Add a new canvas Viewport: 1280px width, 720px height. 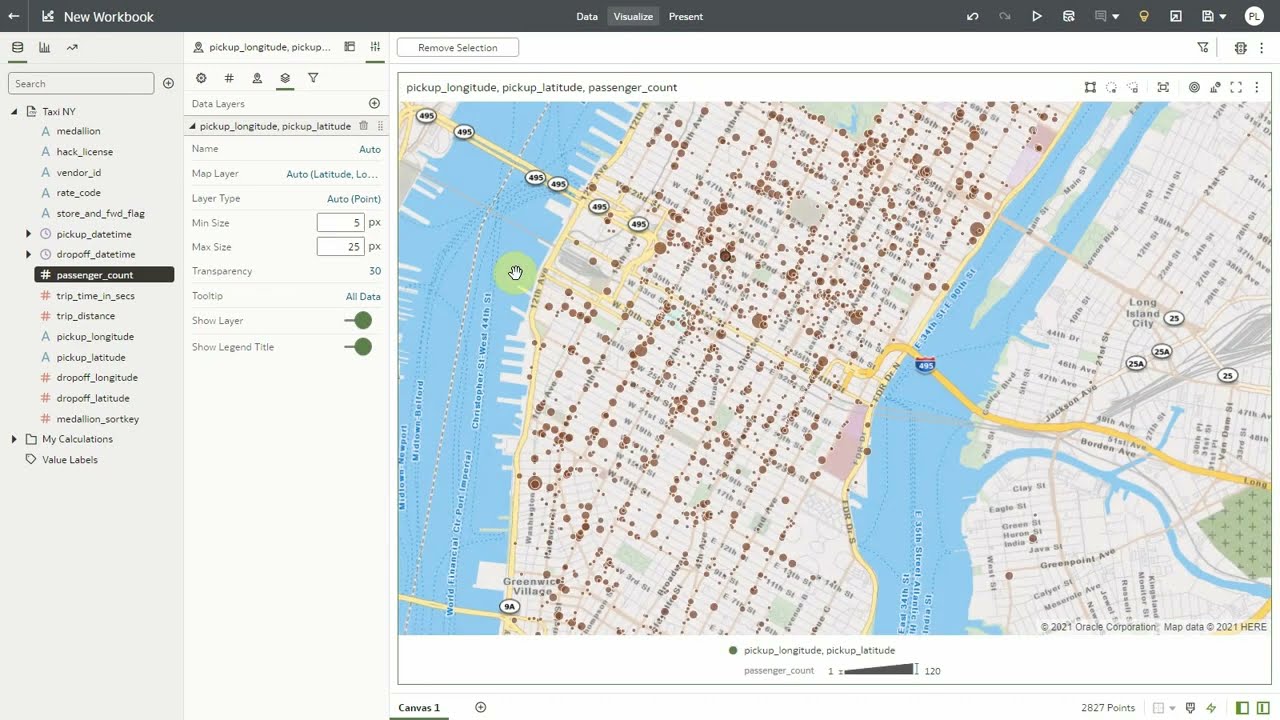(480, 707)
